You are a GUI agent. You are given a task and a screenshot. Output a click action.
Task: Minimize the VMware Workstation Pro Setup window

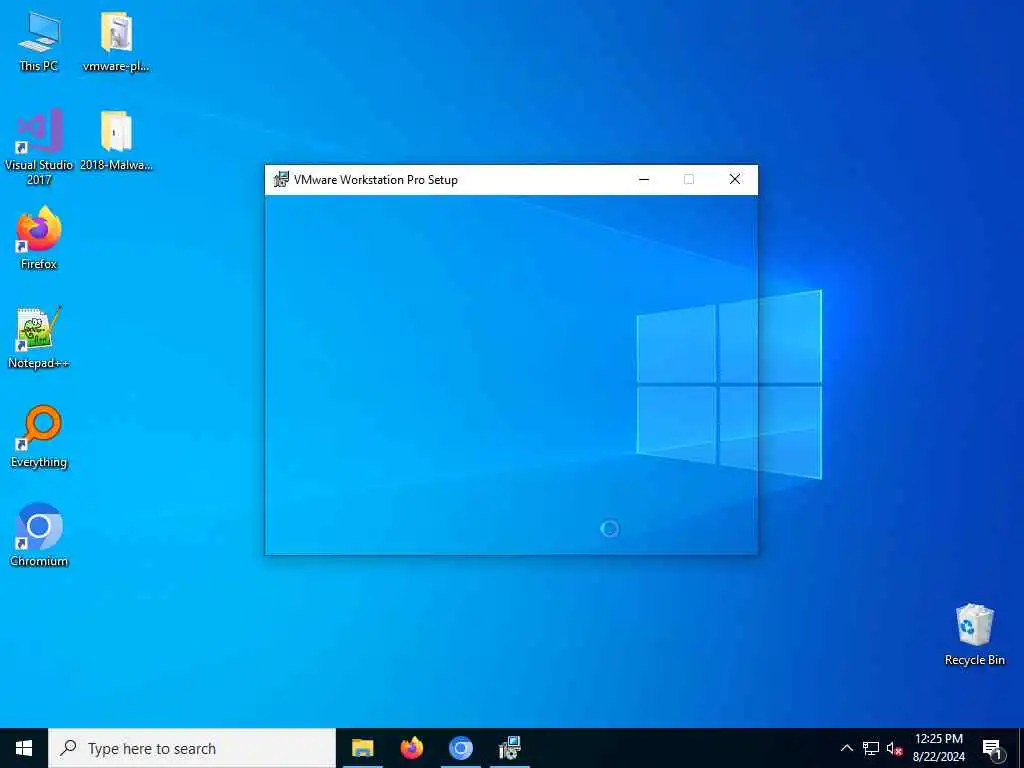point(644,180)
